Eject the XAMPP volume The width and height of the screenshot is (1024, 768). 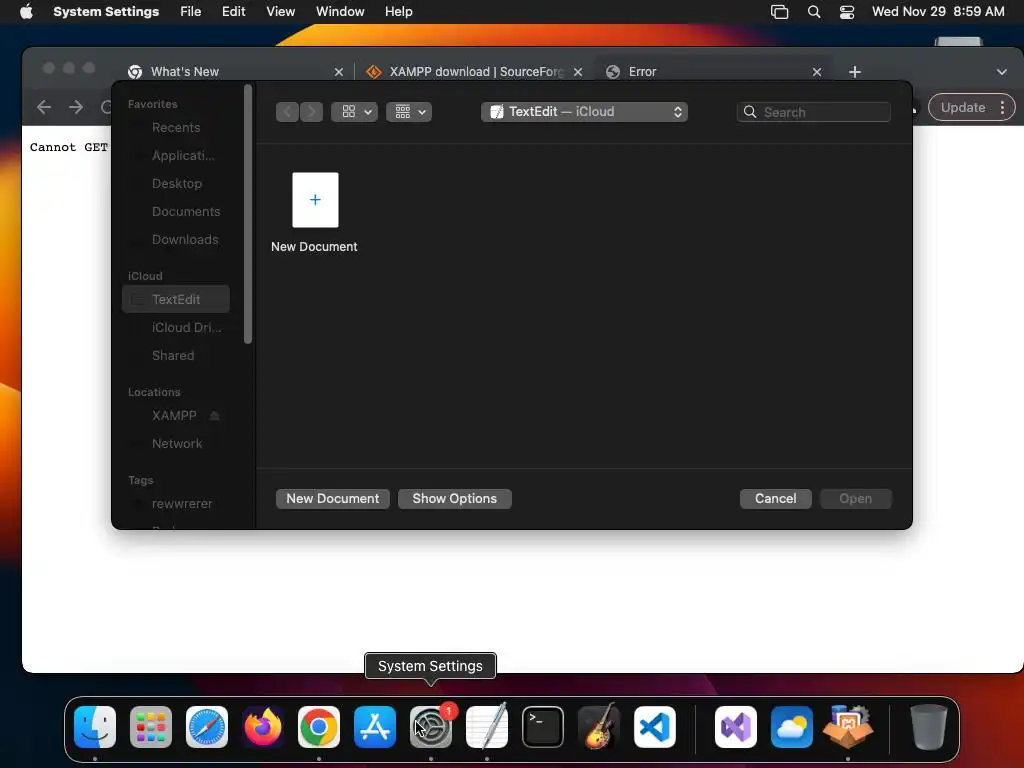214,415
